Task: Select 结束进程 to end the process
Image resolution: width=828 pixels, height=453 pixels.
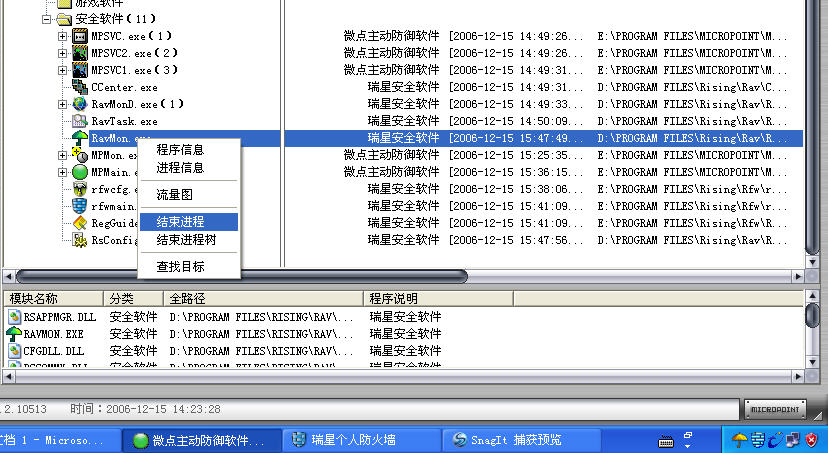Action: click(x=189, y=222)
